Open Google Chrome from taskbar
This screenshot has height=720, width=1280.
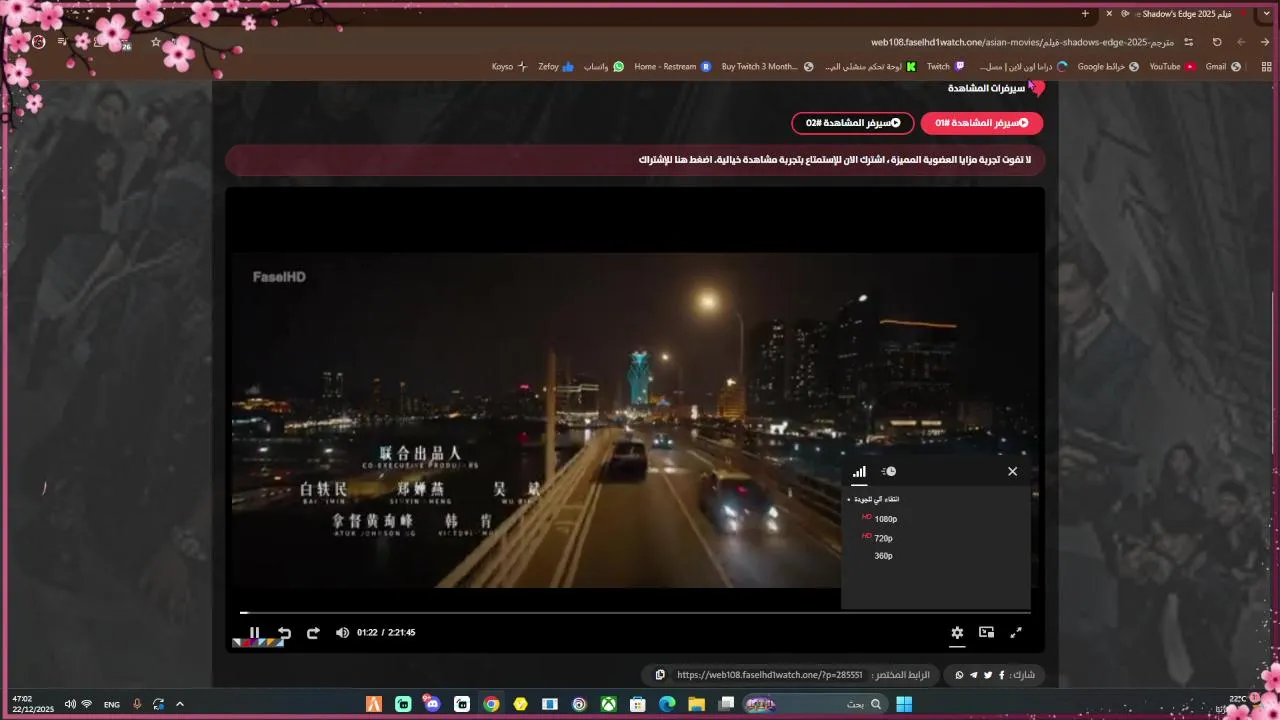tap(491, 704)
